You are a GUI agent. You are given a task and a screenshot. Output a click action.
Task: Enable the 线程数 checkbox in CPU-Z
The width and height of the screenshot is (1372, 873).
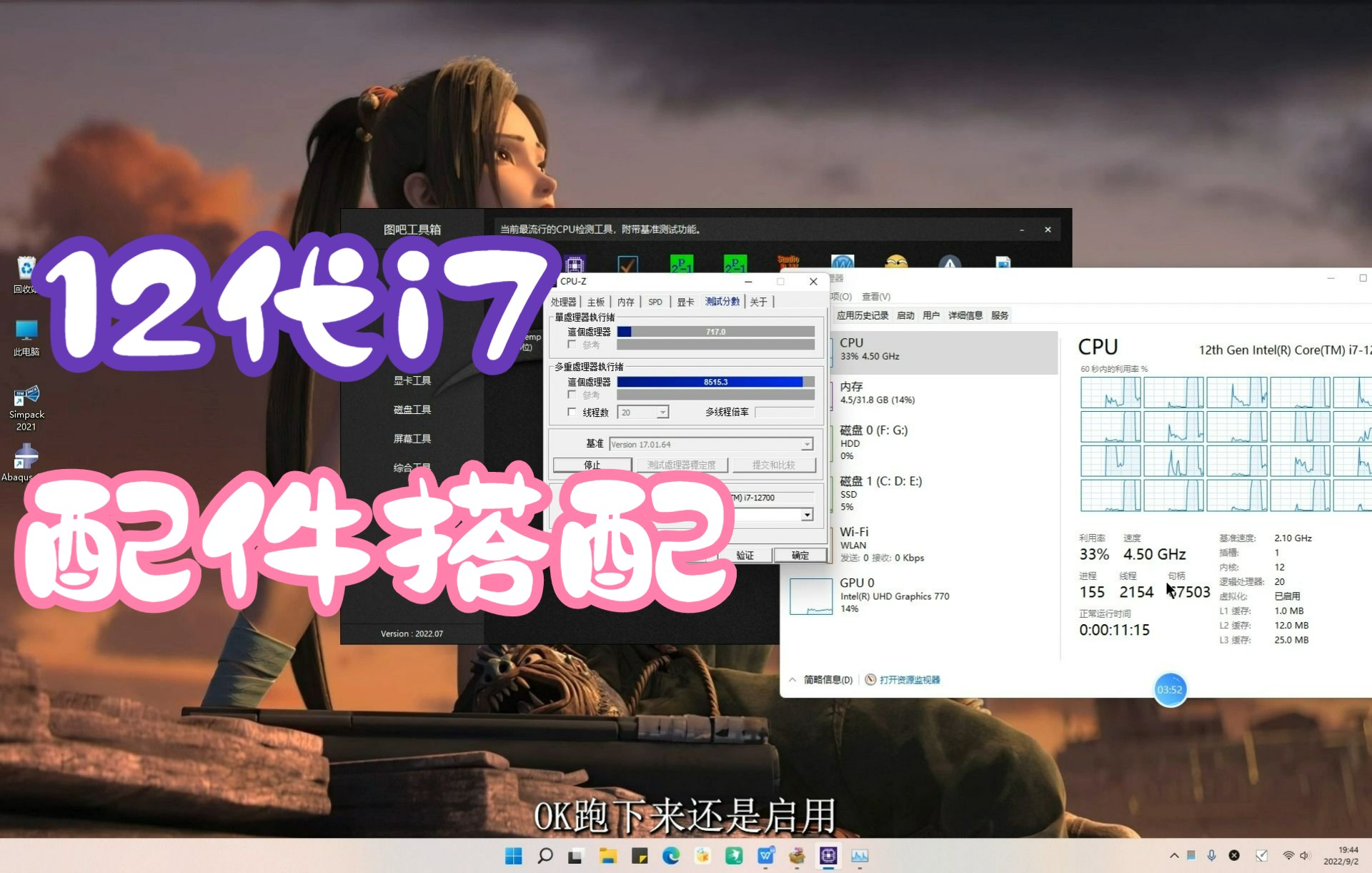point(572,412)
